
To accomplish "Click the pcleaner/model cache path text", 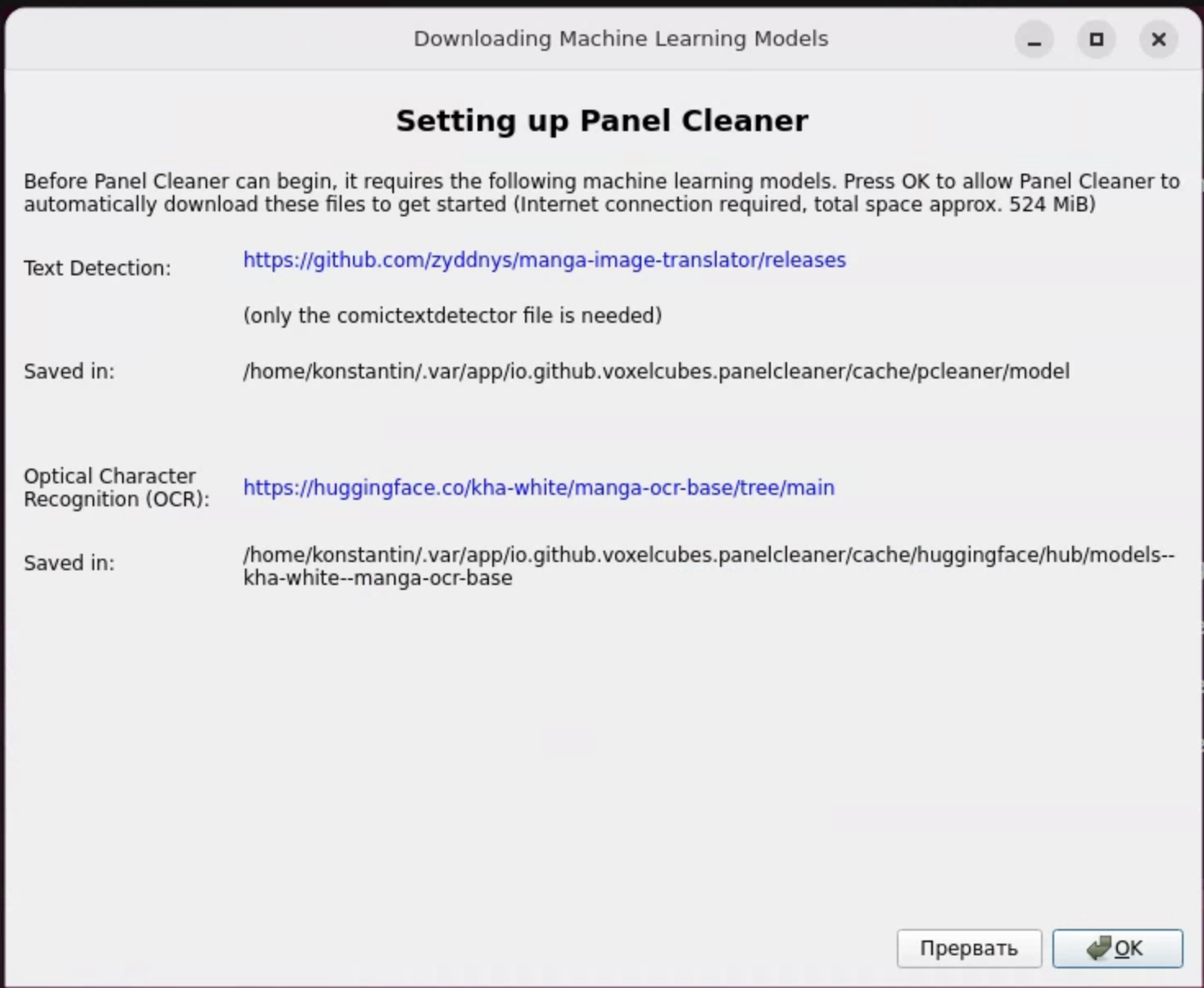I will 656,371.
